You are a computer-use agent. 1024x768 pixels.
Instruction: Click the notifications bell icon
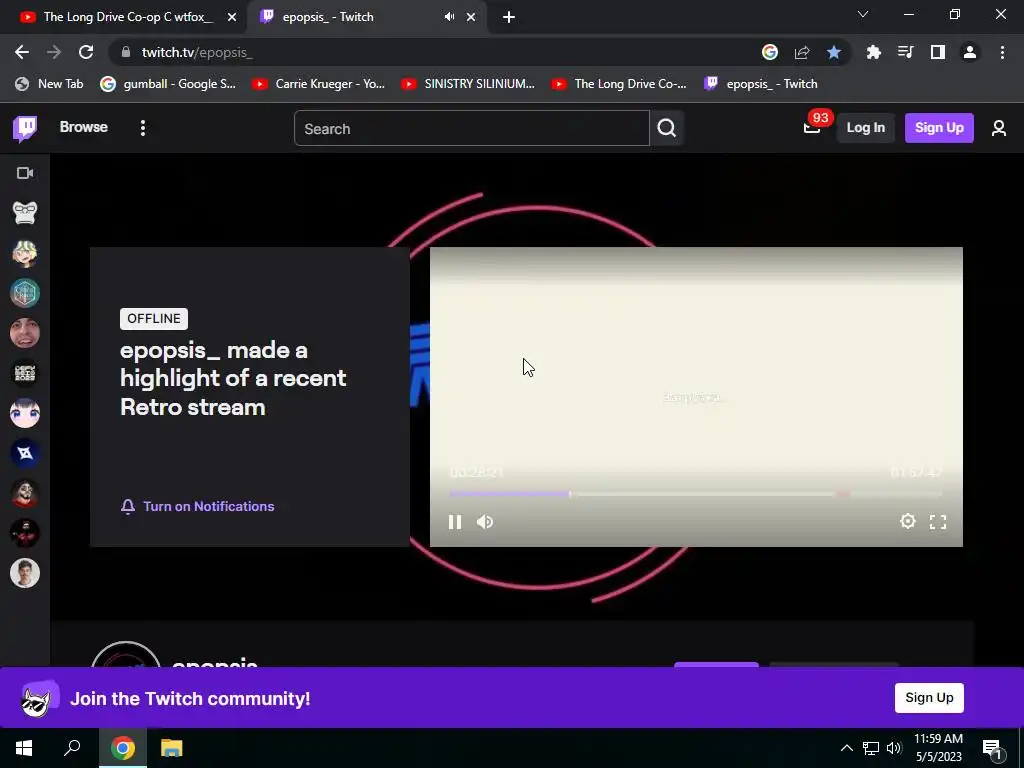[128, 507]
